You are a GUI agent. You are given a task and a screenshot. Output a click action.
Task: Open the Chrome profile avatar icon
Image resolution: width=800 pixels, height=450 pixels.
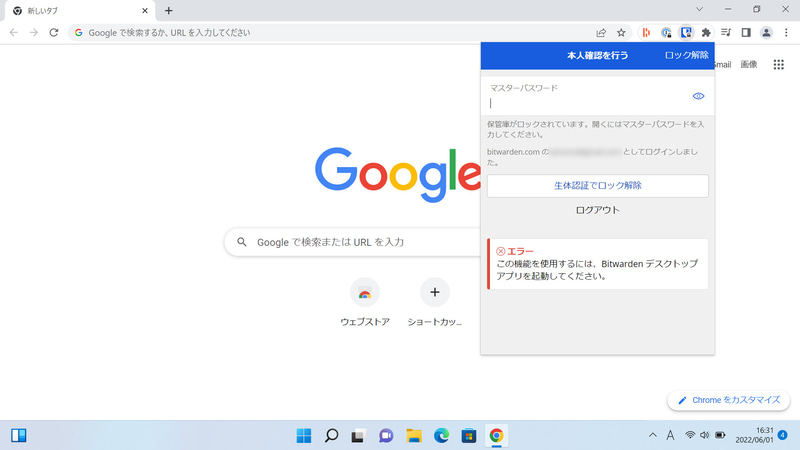pyautogui.click(x=766, y=33)
